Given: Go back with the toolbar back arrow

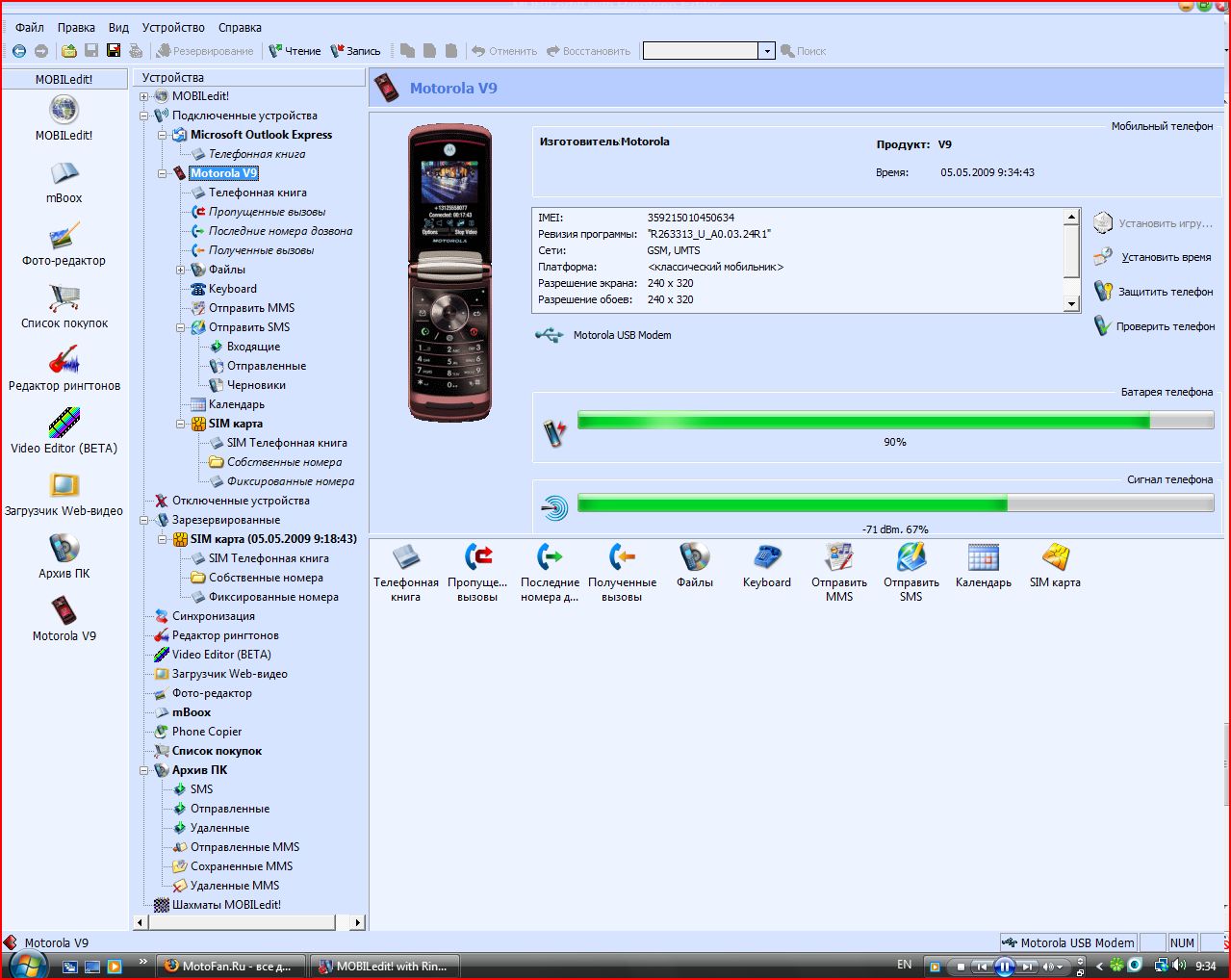Looking at the screenshot, I should coord(18,51).
